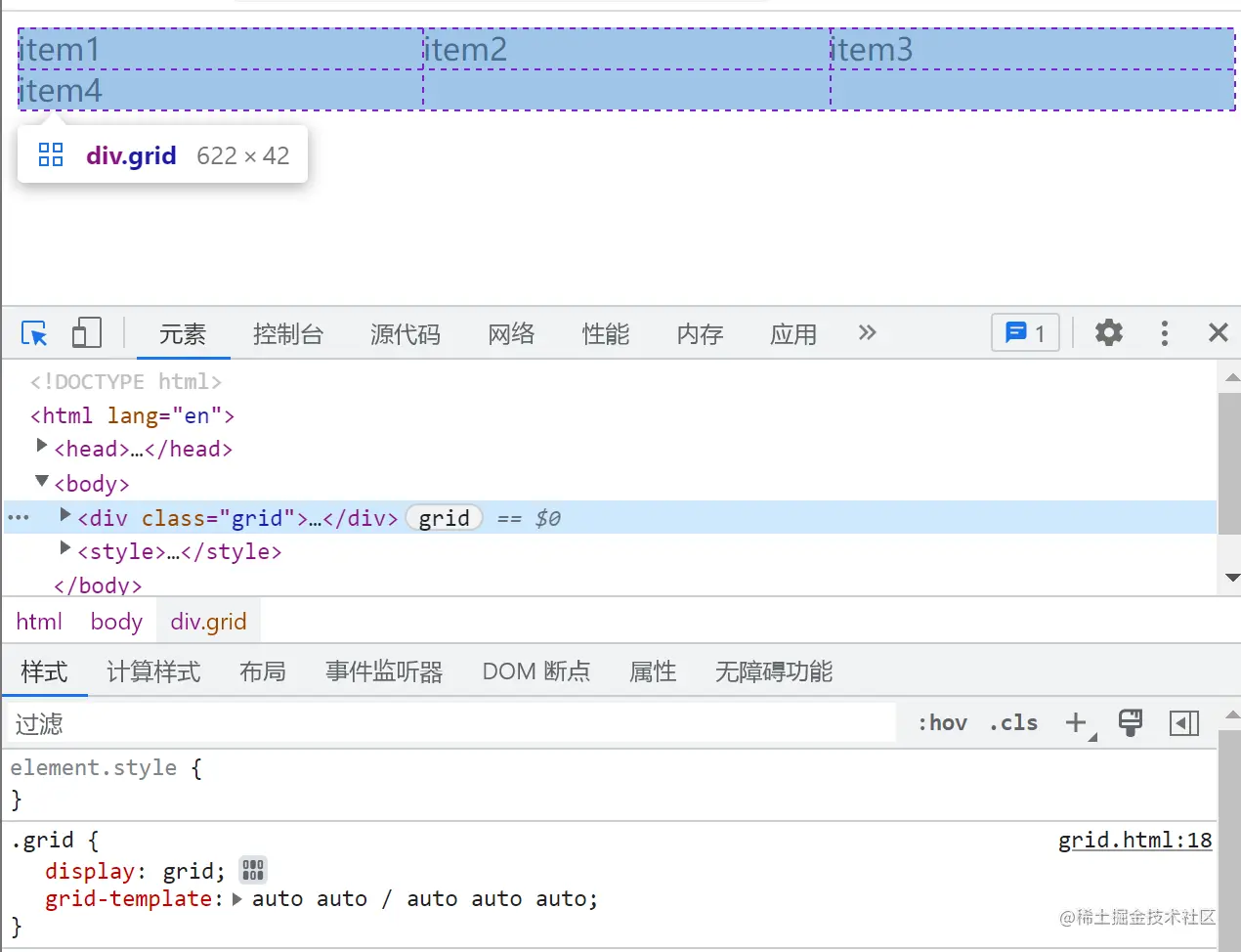Screen dimensions: 1241x952
Task: Switch to the 计算样式 tab
Action: (153, 671)
